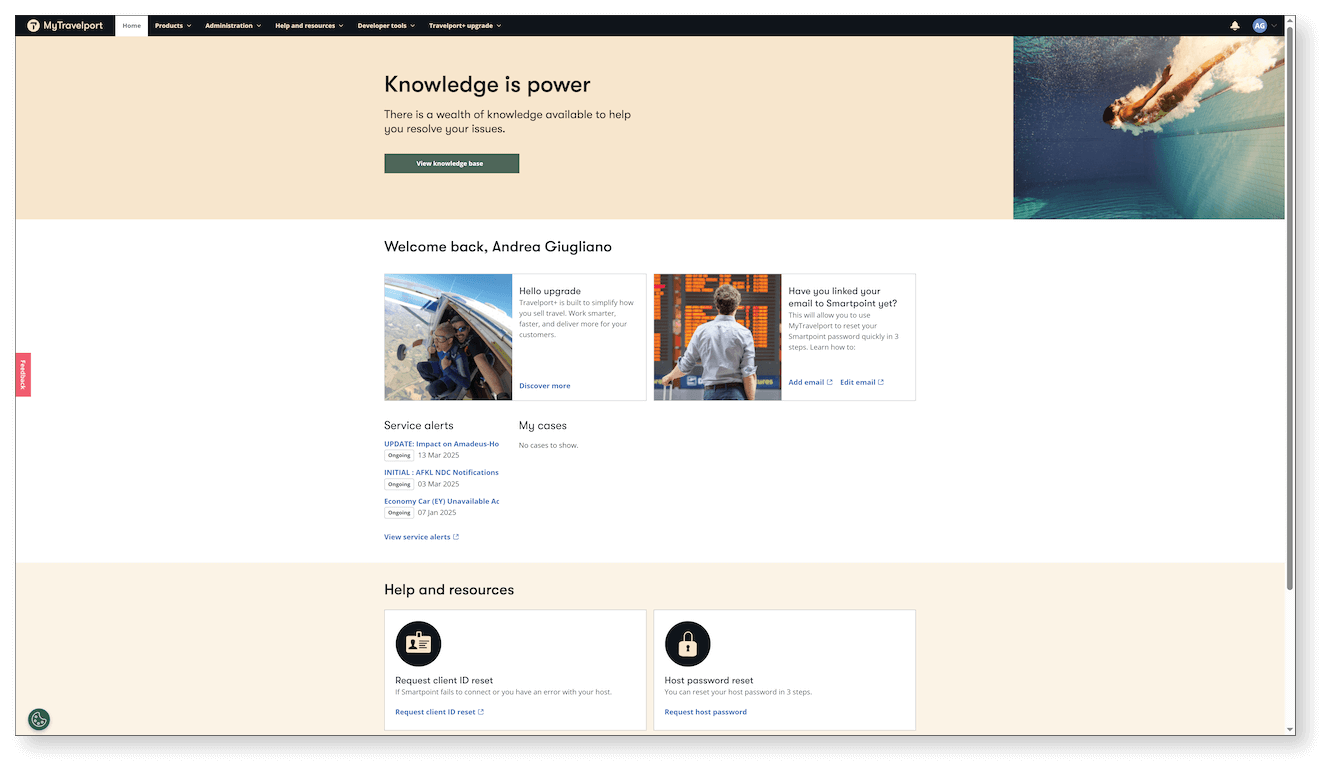Click the page vertical scrollbar
The width and height of the screenshot is (1333, 772).
tap(1289, 300)
